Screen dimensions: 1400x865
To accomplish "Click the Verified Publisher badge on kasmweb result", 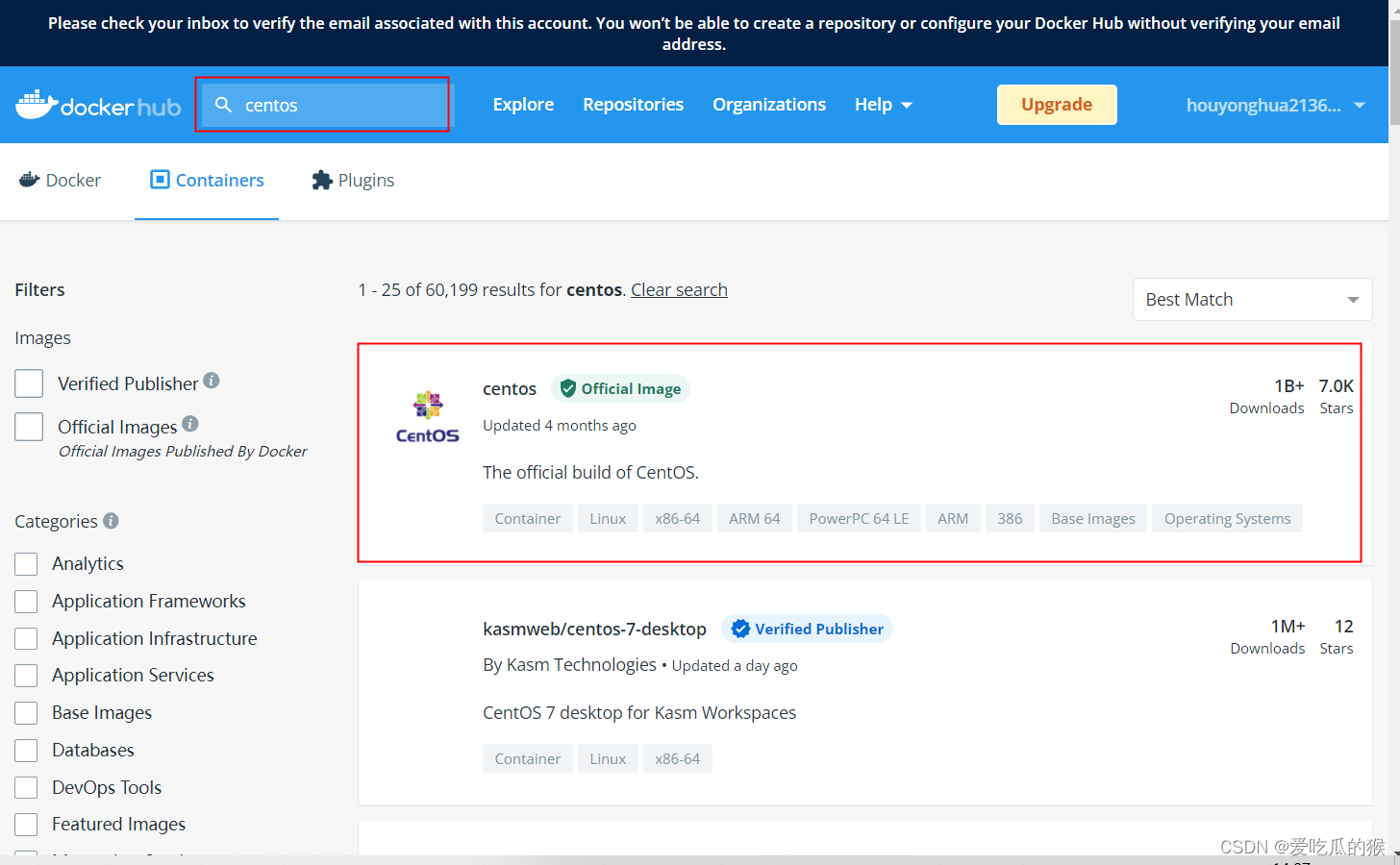I will (x=808, y=629).
